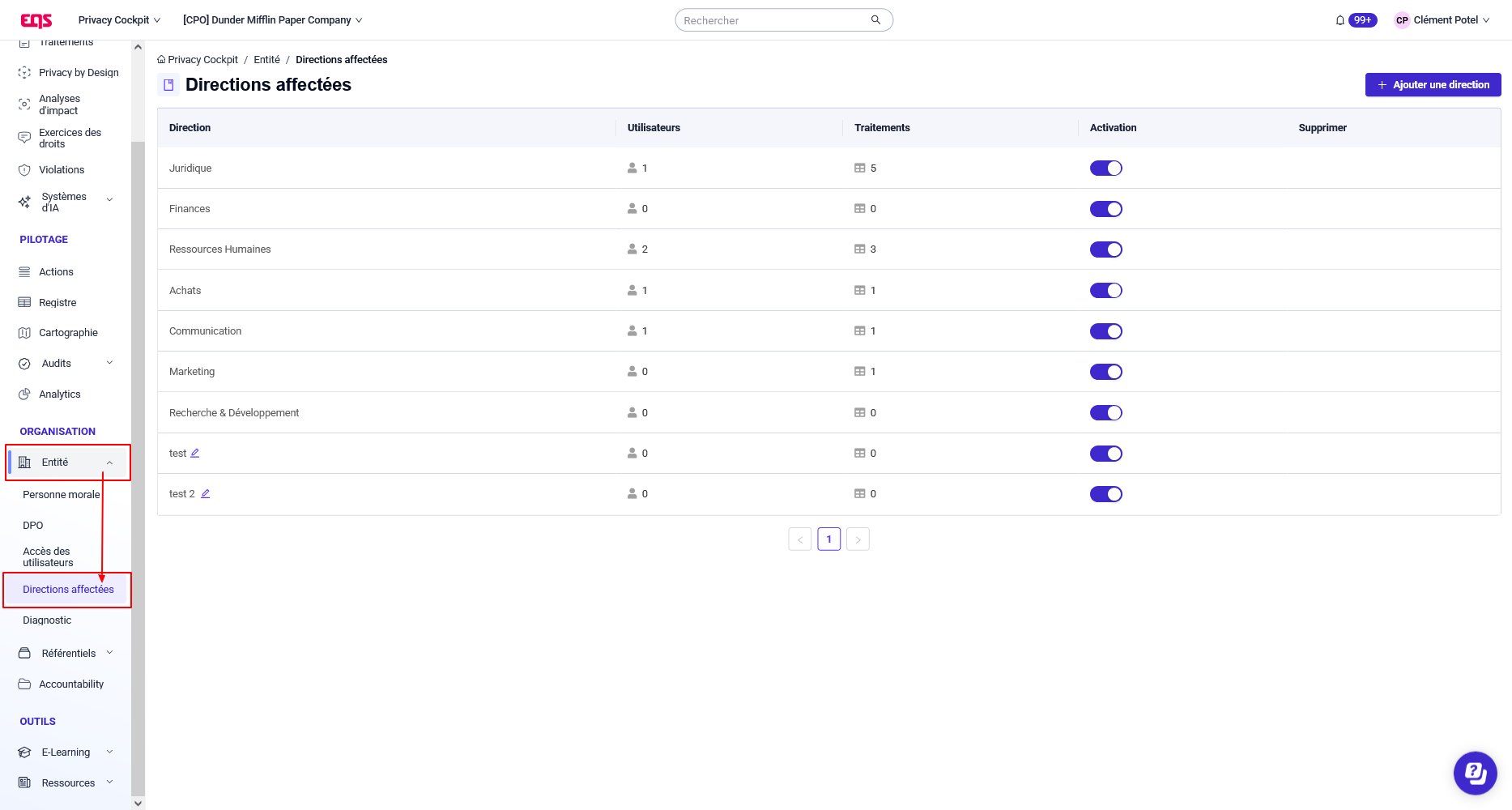Open the notifications bell icon

1340,20
